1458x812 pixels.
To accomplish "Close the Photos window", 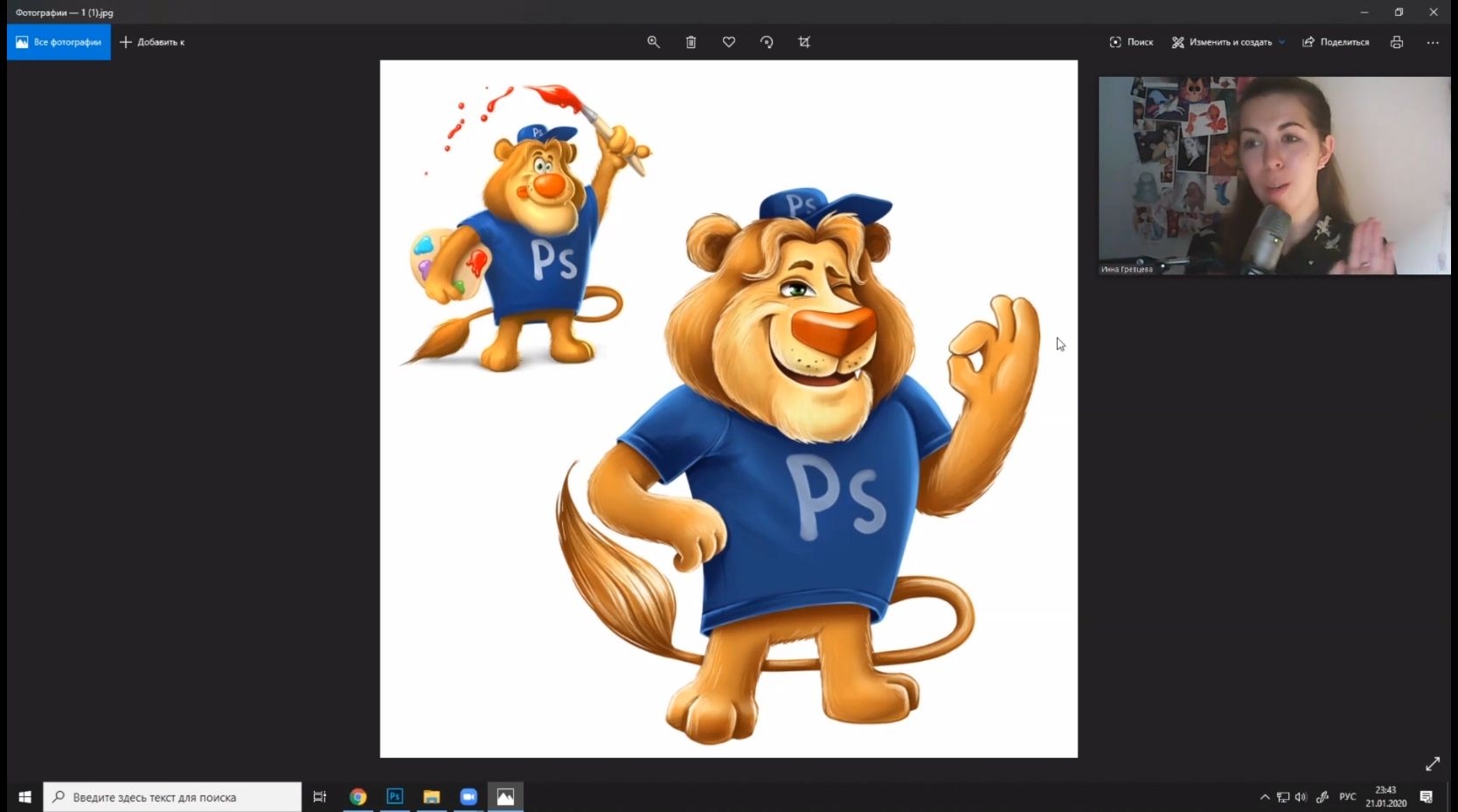I will tap(1434, 12).
